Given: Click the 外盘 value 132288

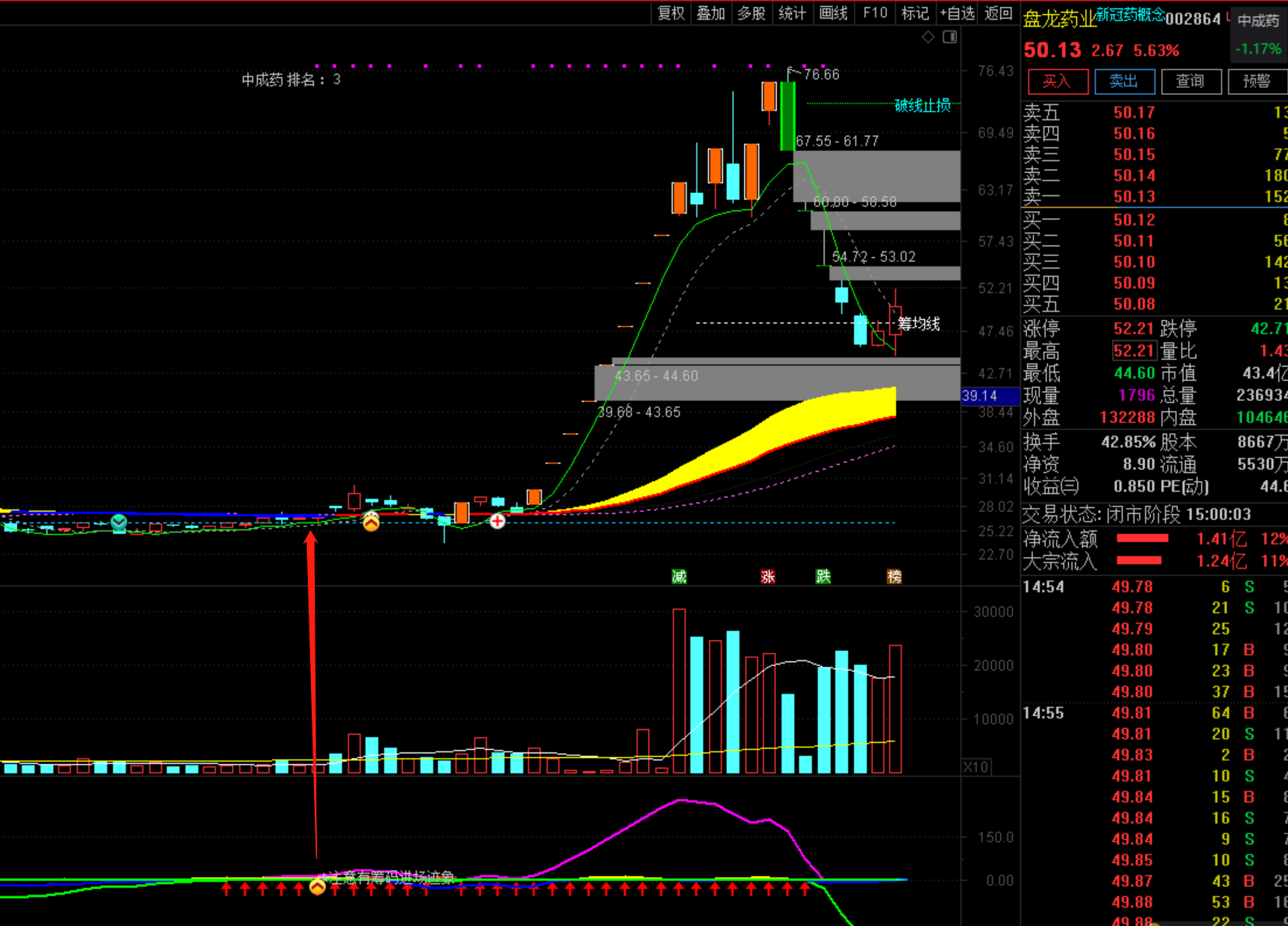Looking at the screenshot, I should (x=1127, y=417).
